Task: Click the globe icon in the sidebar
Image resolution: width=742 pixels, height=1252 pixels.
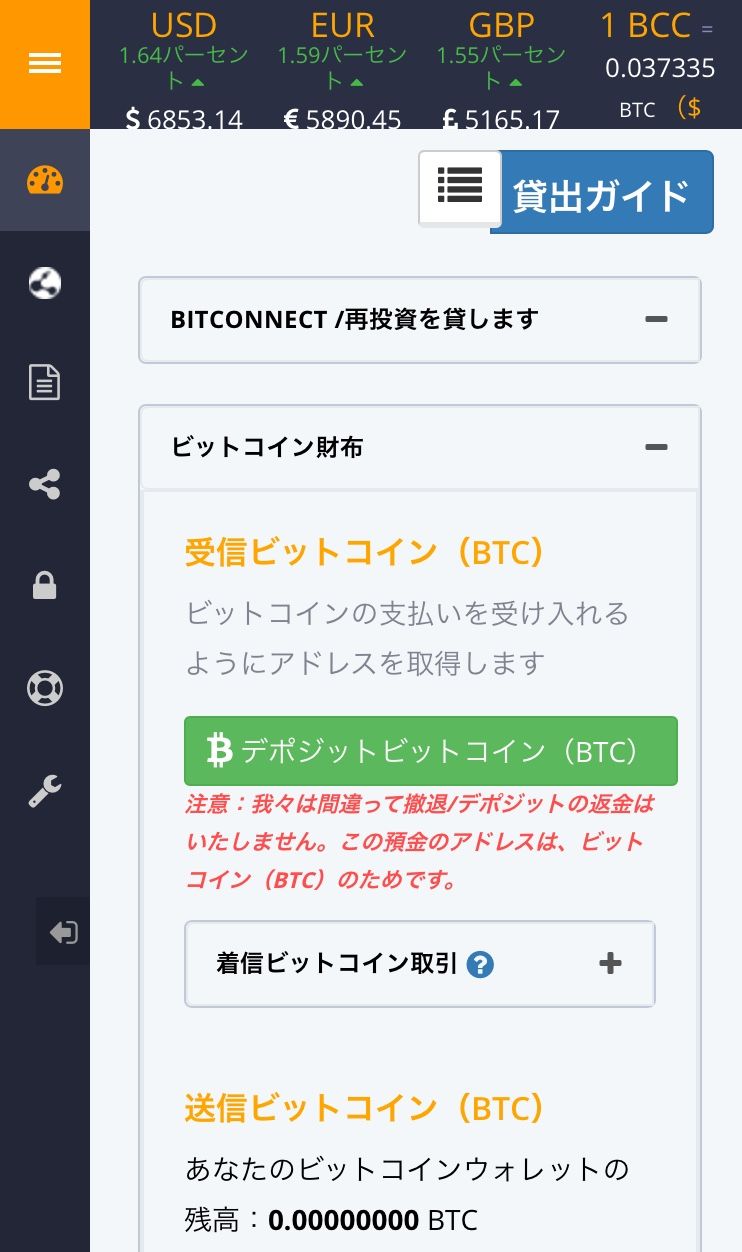Action: (44, 283)
